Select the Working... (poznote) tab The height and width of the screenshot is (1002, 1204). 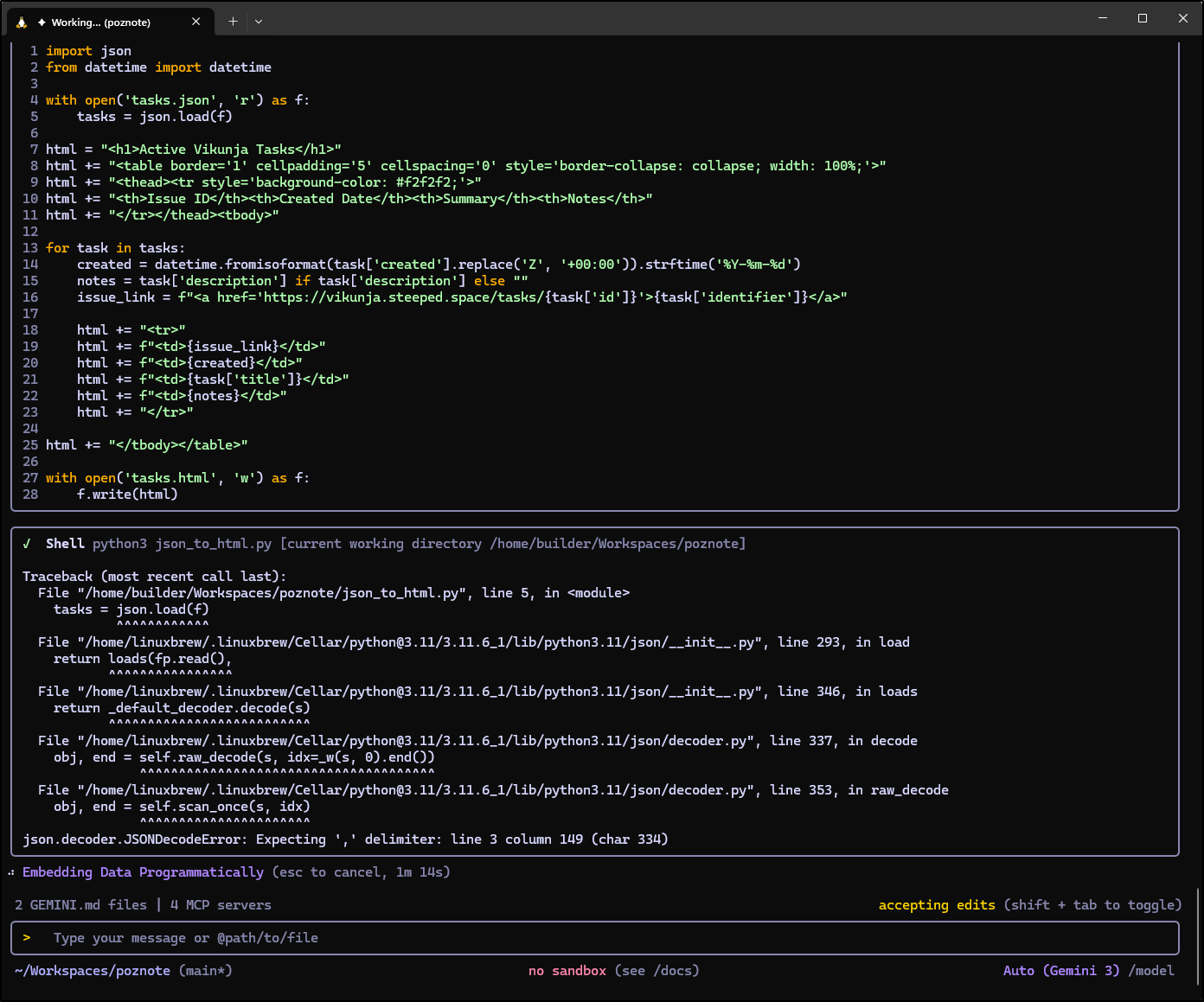100,22
